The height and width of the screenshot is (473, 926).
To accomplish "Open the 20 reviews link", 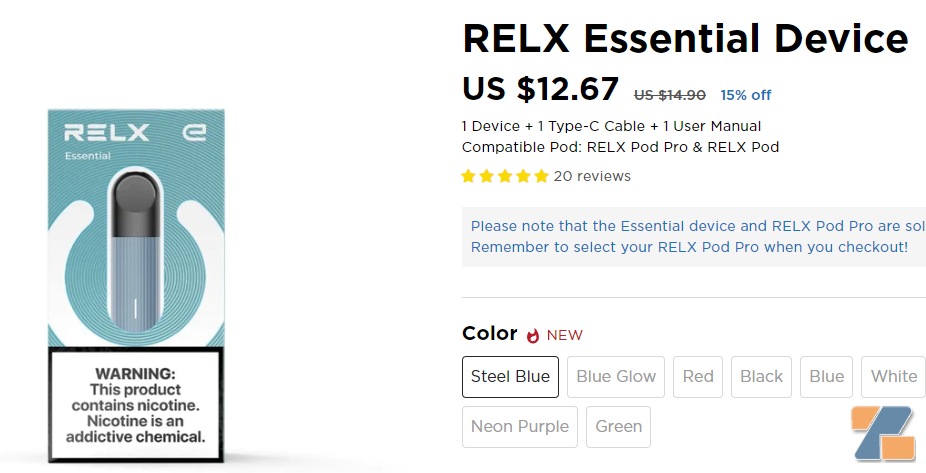I will pyautogui.click(x=592, y=176).
